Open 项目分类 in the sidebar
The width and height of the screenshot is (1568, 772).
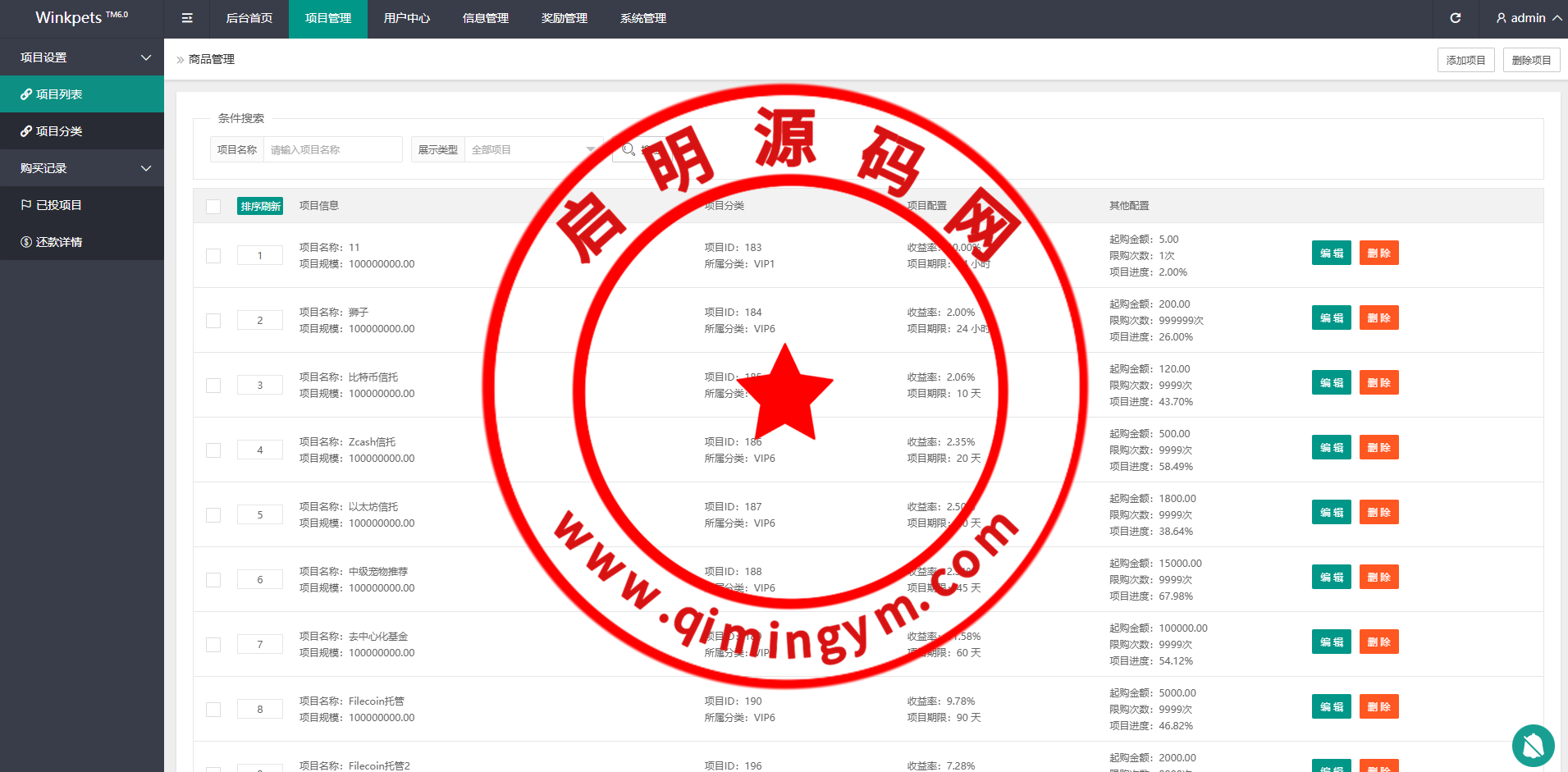[x=58, y=131]
